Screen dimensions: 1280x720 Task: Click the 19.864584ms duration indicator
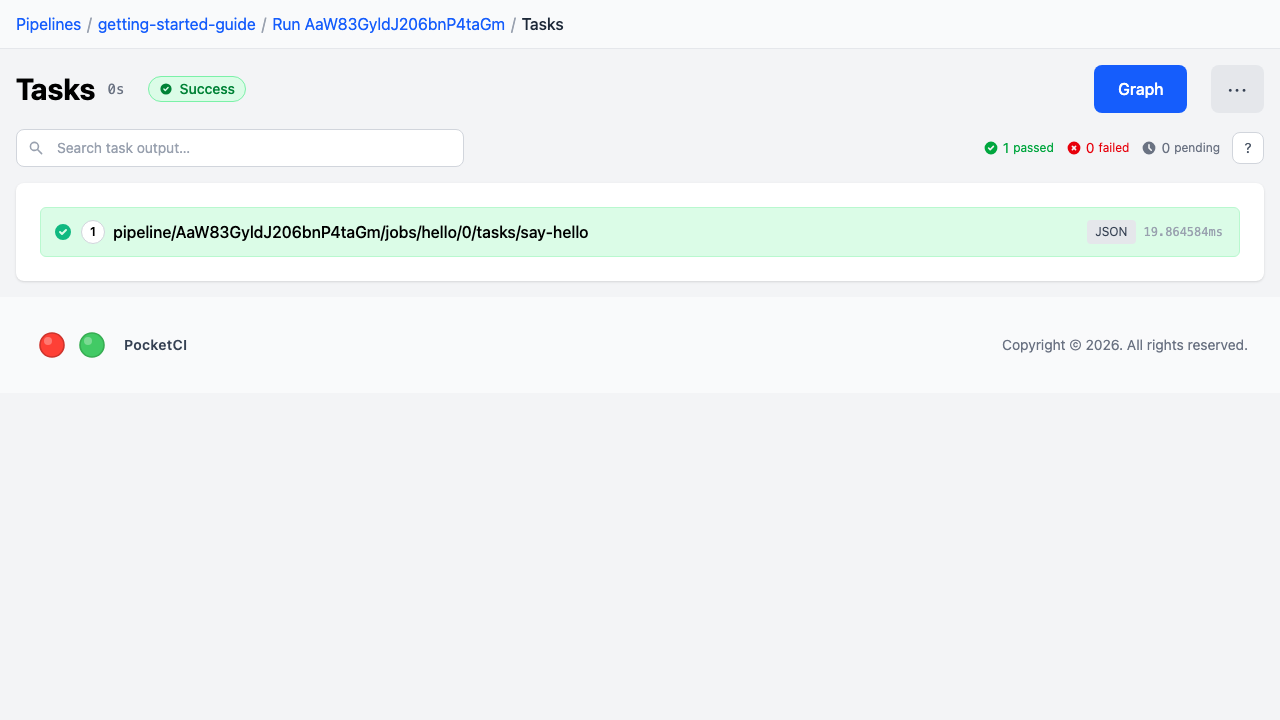1184,231
